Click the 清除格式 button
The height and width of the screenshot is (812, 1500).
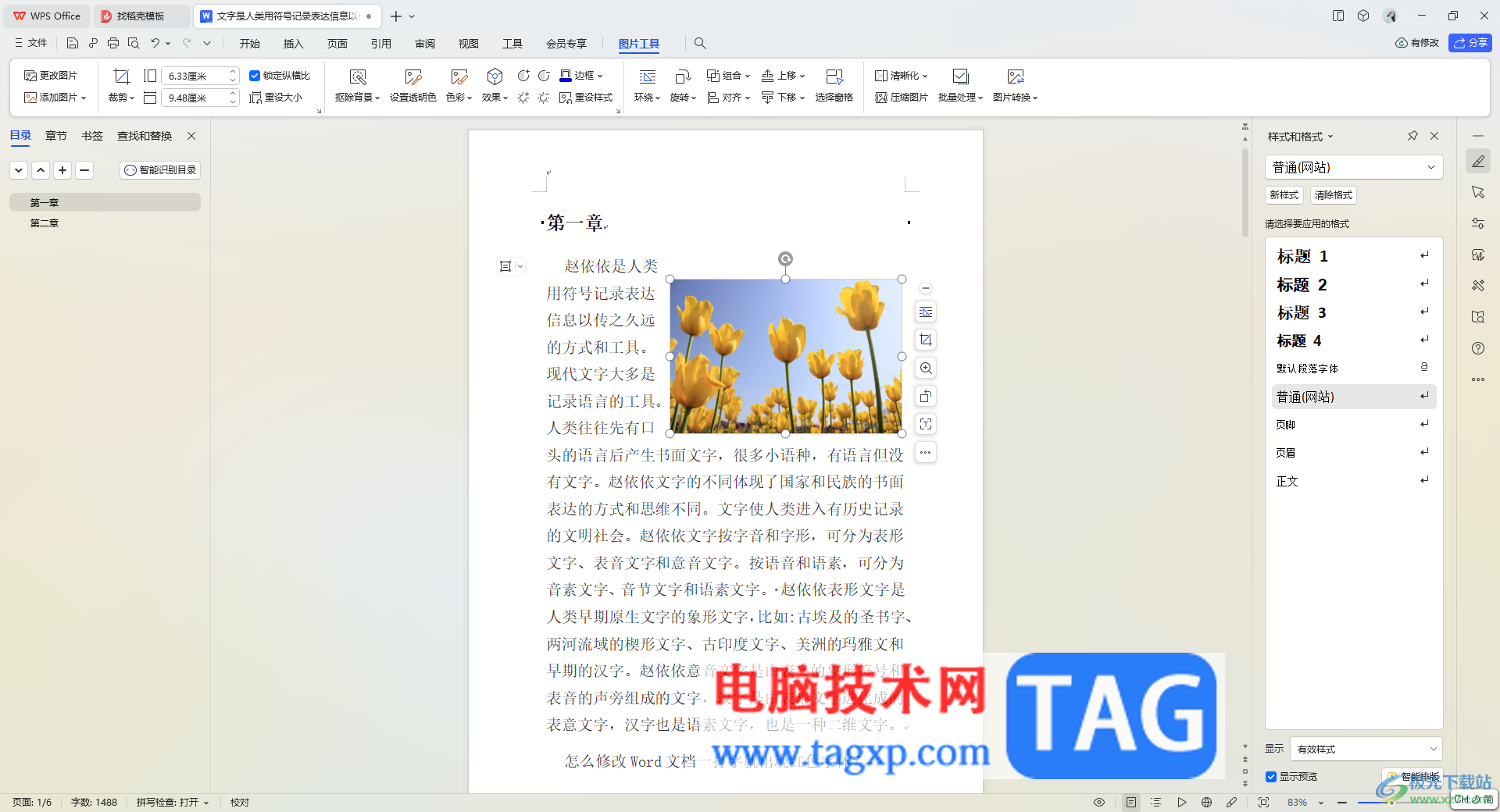point(1334,195)
